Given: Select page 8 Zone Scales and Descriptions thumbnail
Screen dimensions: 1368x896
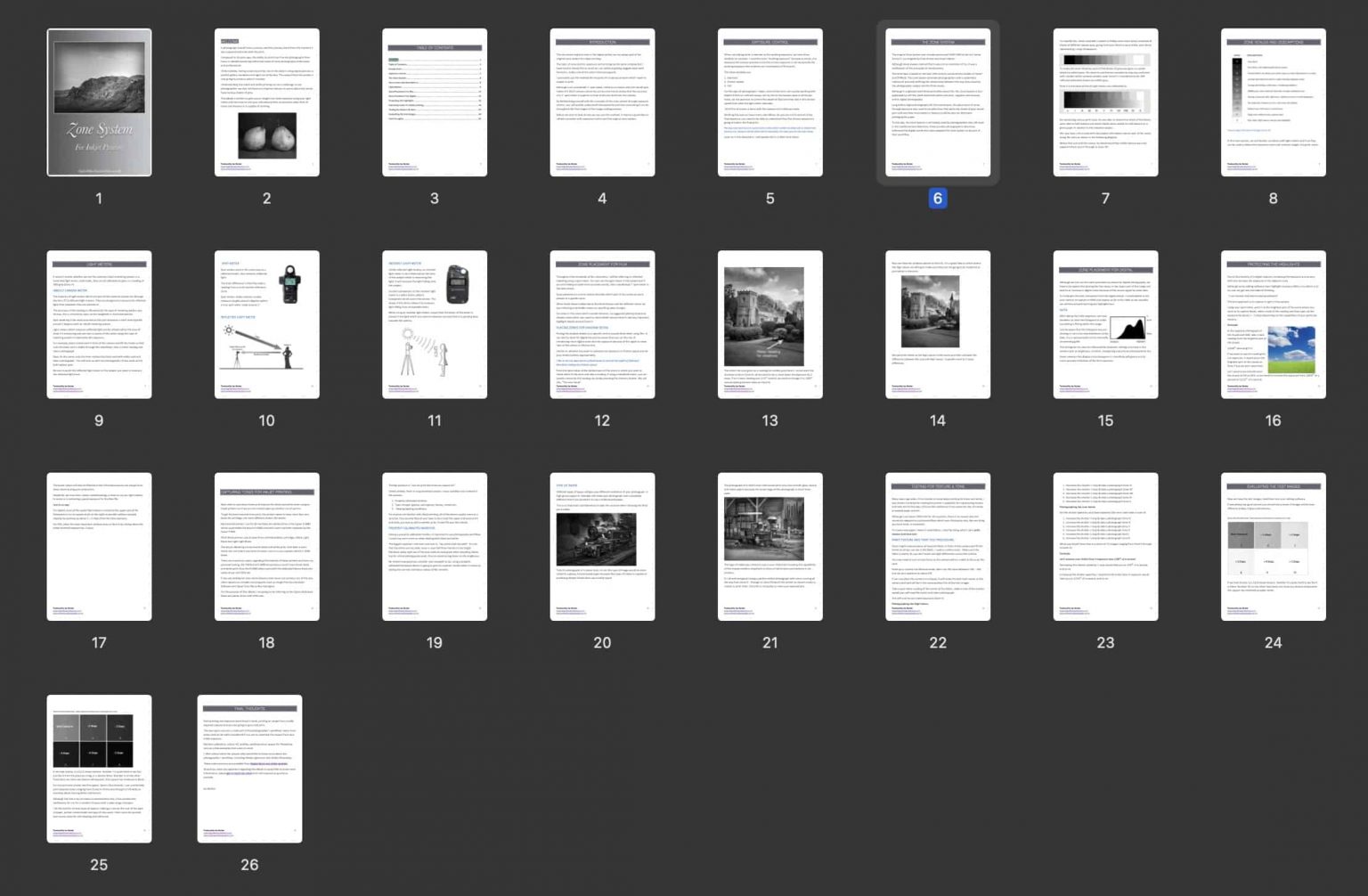Looking at the screenshot, I should [x=1273, y=102].
